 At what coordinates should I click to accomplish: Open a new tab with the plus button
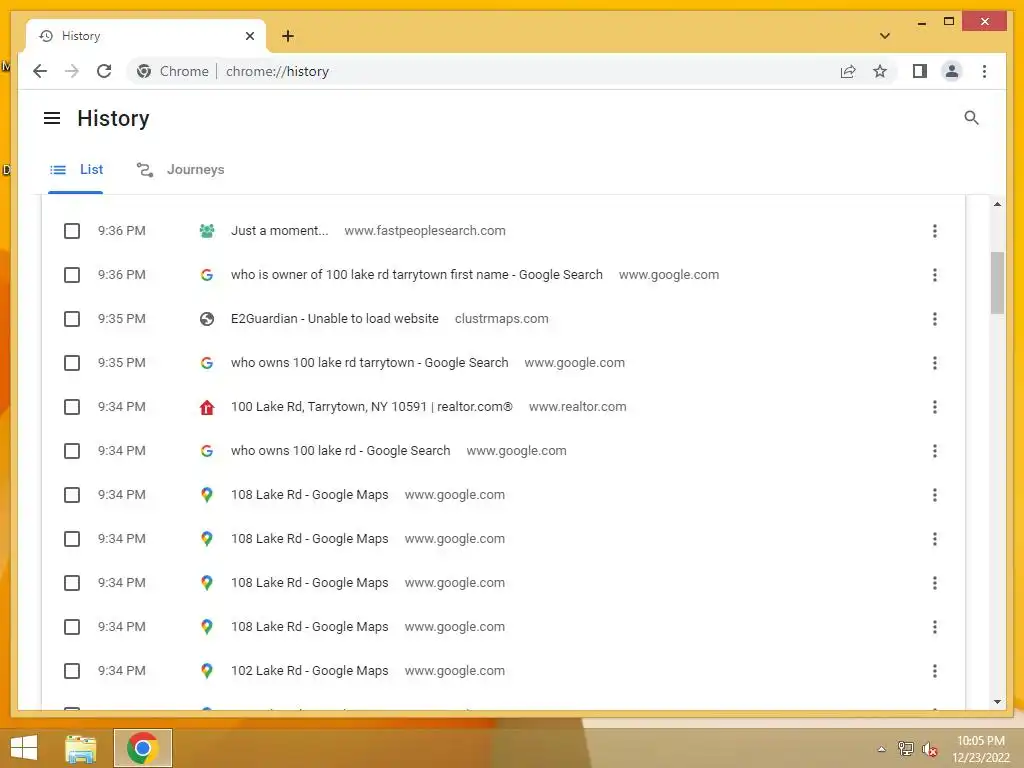(287, 36)
